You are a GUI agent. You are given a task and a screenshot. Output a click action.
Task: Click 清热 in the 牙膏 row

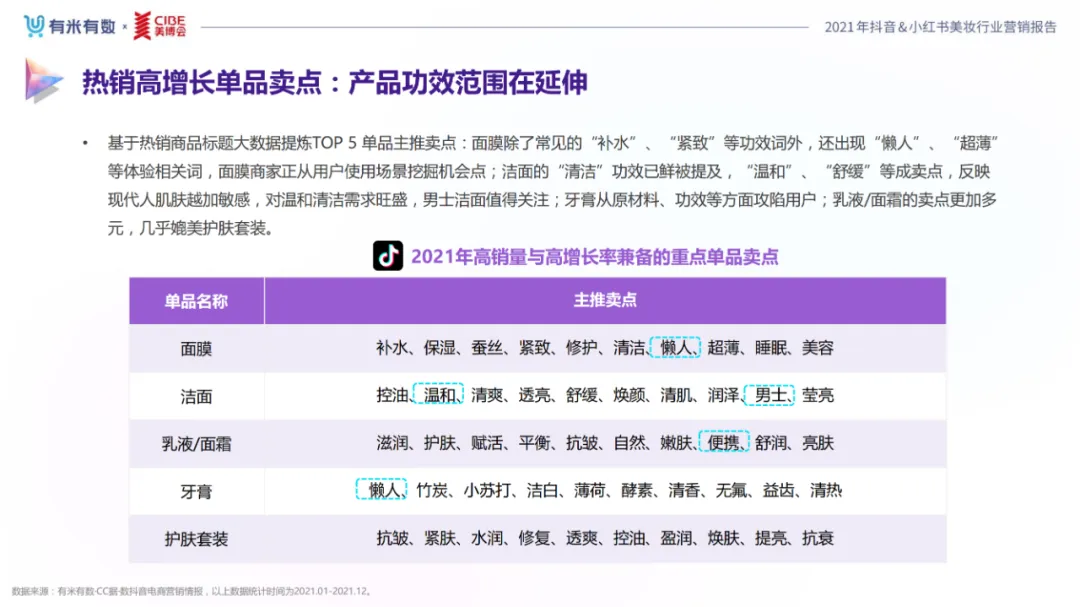coord(826,490)
